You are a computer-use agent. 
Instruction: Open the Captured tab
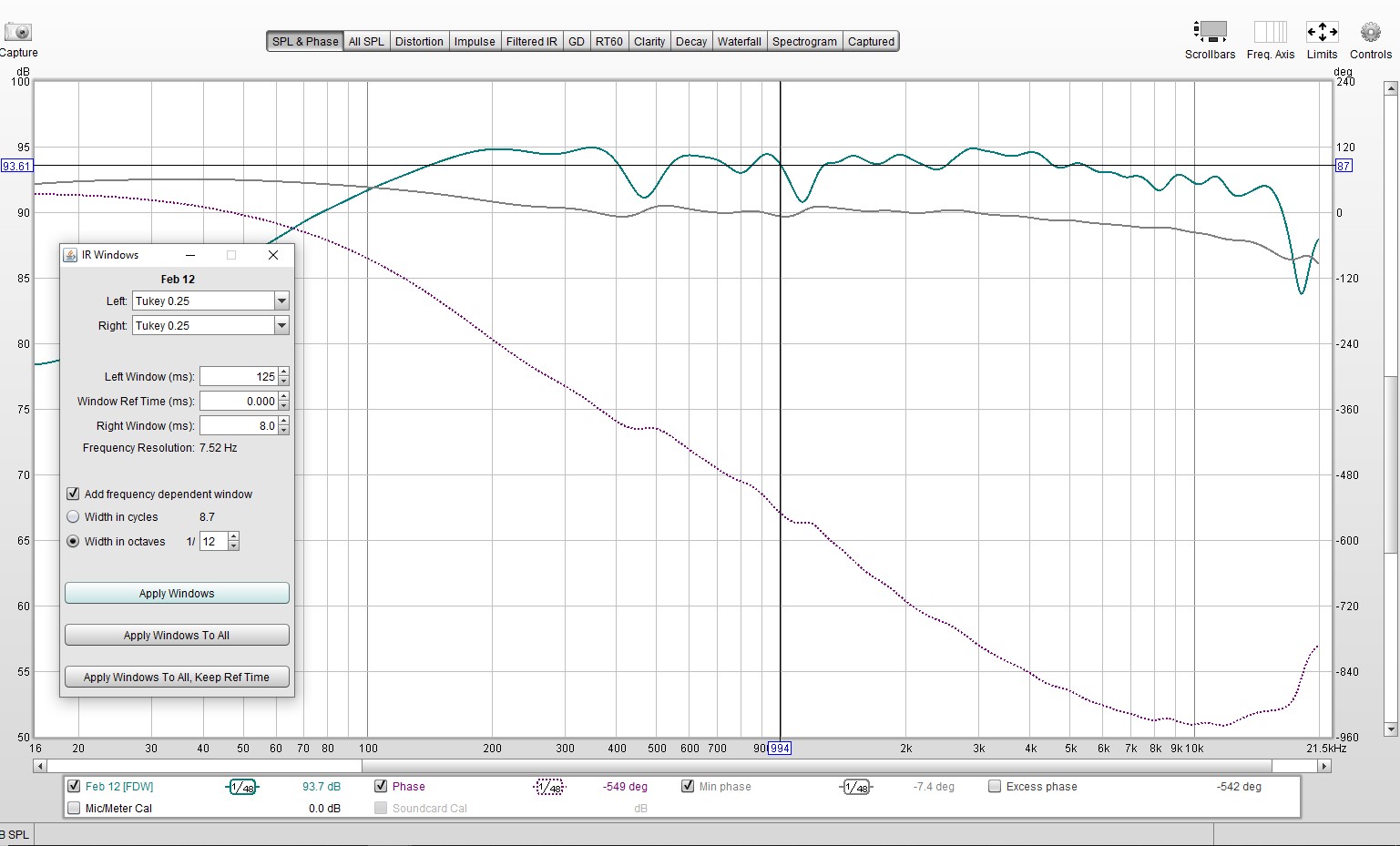coord(871,41)
